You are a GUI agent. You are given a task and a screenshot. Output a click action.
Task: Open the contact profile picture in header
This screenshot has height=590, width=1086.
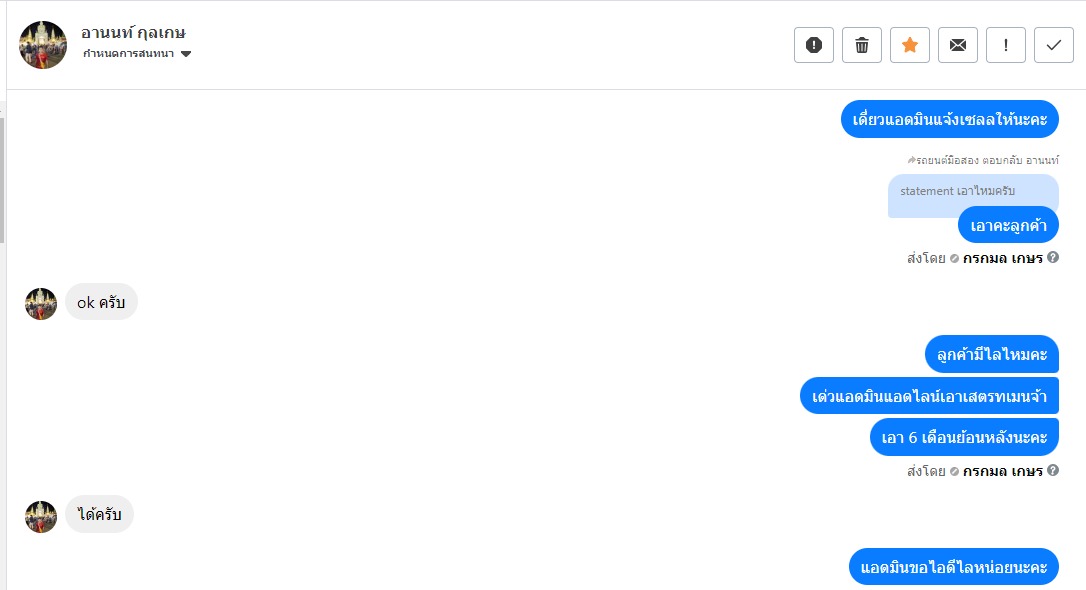tap(43, 45)
